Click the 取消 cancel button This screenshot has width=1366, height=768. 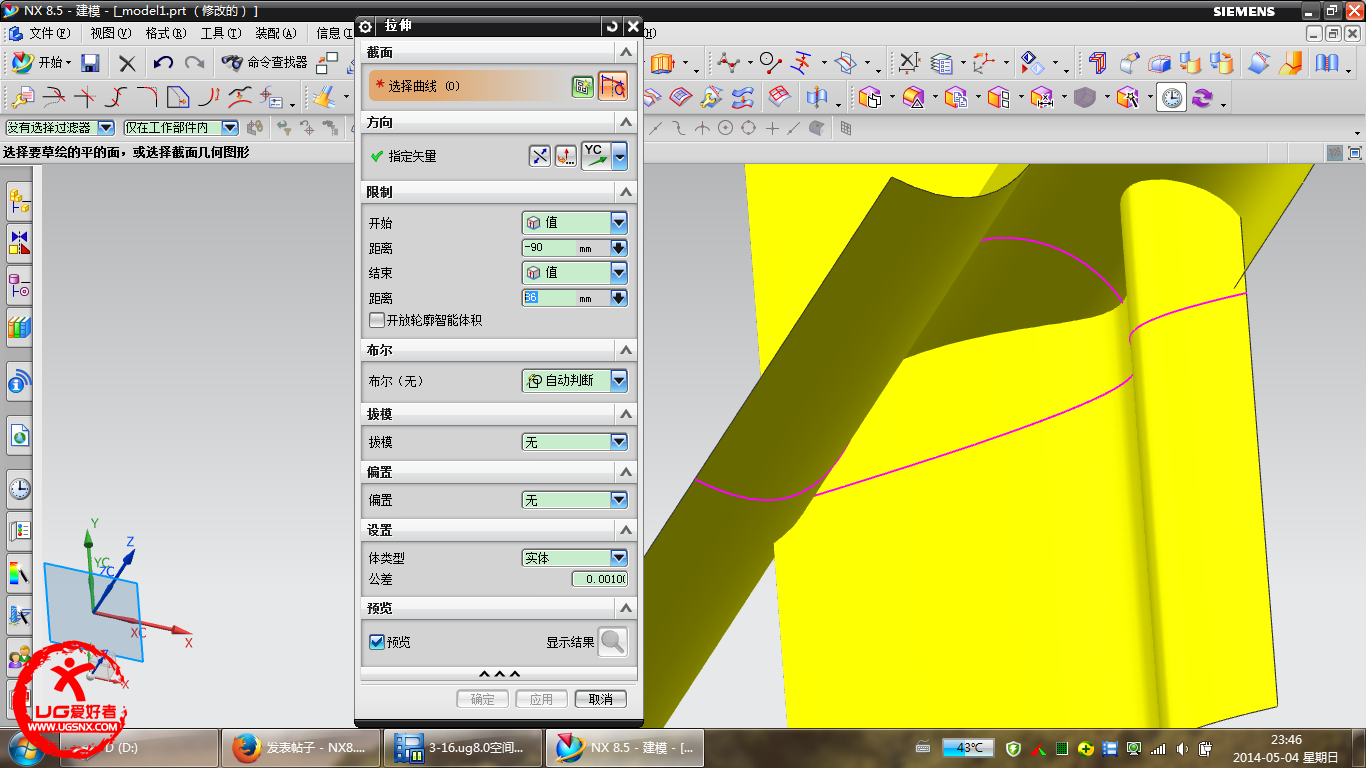601,699
